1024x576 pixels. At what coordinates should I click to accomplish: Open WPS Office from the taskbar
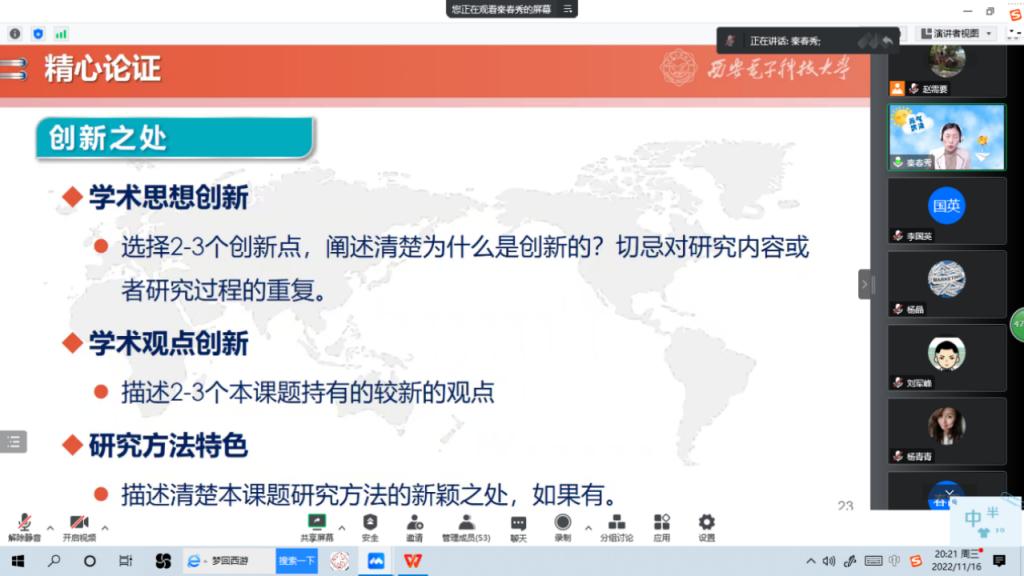click(412, 561)
